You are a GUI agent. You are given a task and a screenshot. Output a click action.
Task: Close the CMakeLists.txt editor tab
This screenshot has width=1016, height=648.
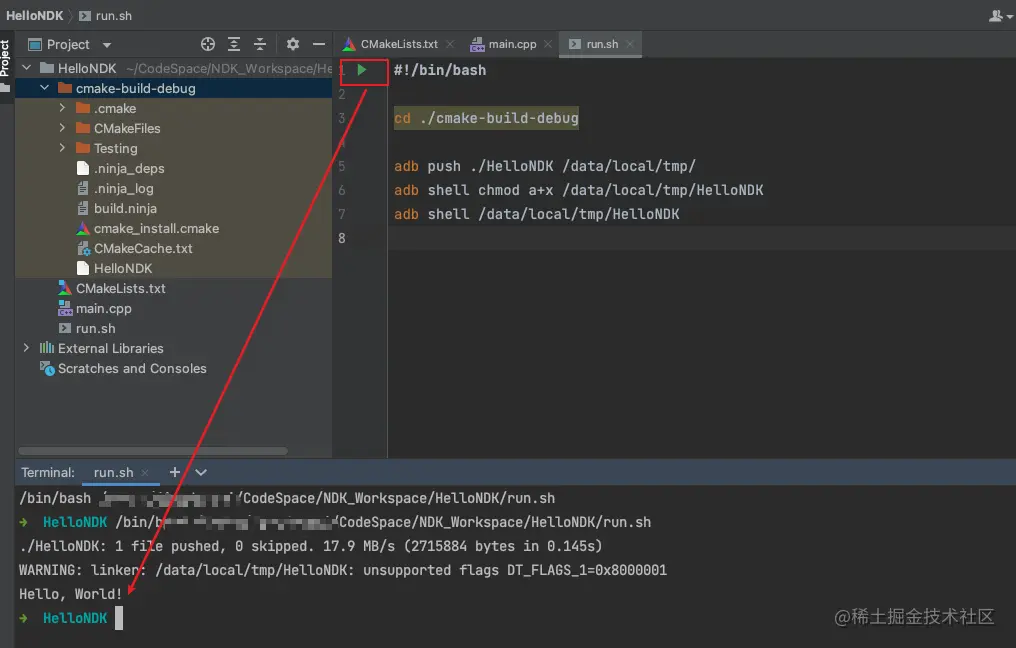pos(450,44)
